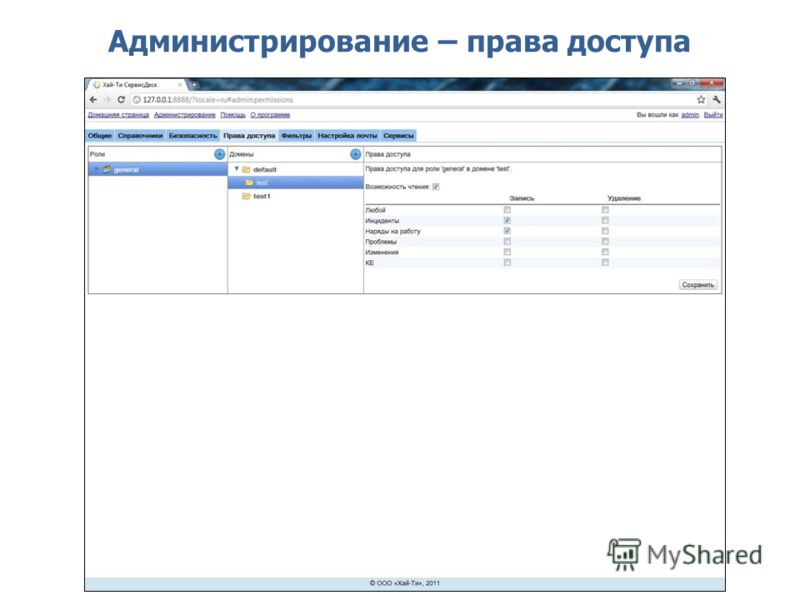
Task: Enable Удаление for Наряды на работу
Action: [x=605, y=231]
